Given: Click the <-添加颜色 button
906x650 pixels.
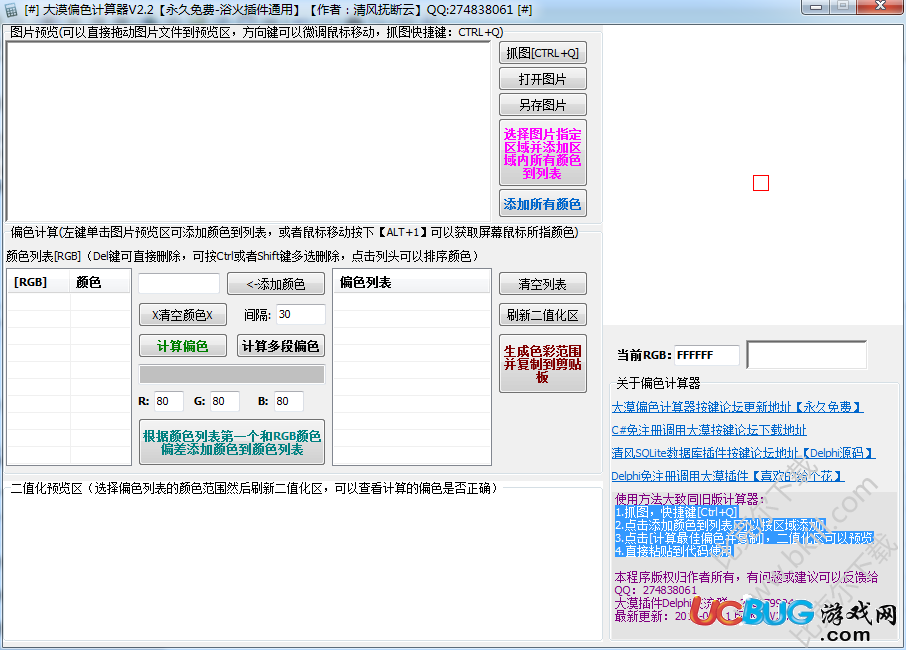Looking at the screenshot, I should point(276,284).
